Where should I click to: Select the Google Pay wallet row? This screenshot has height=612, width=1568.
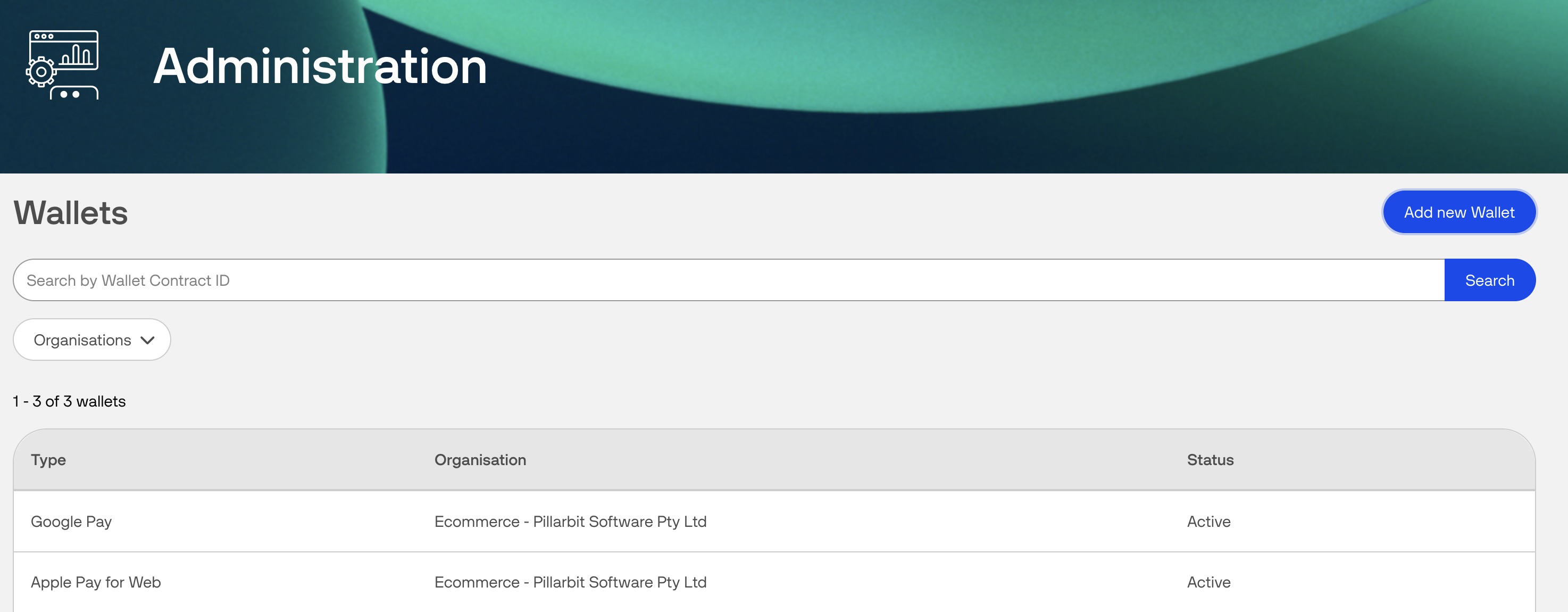click(x=774, y=522)
